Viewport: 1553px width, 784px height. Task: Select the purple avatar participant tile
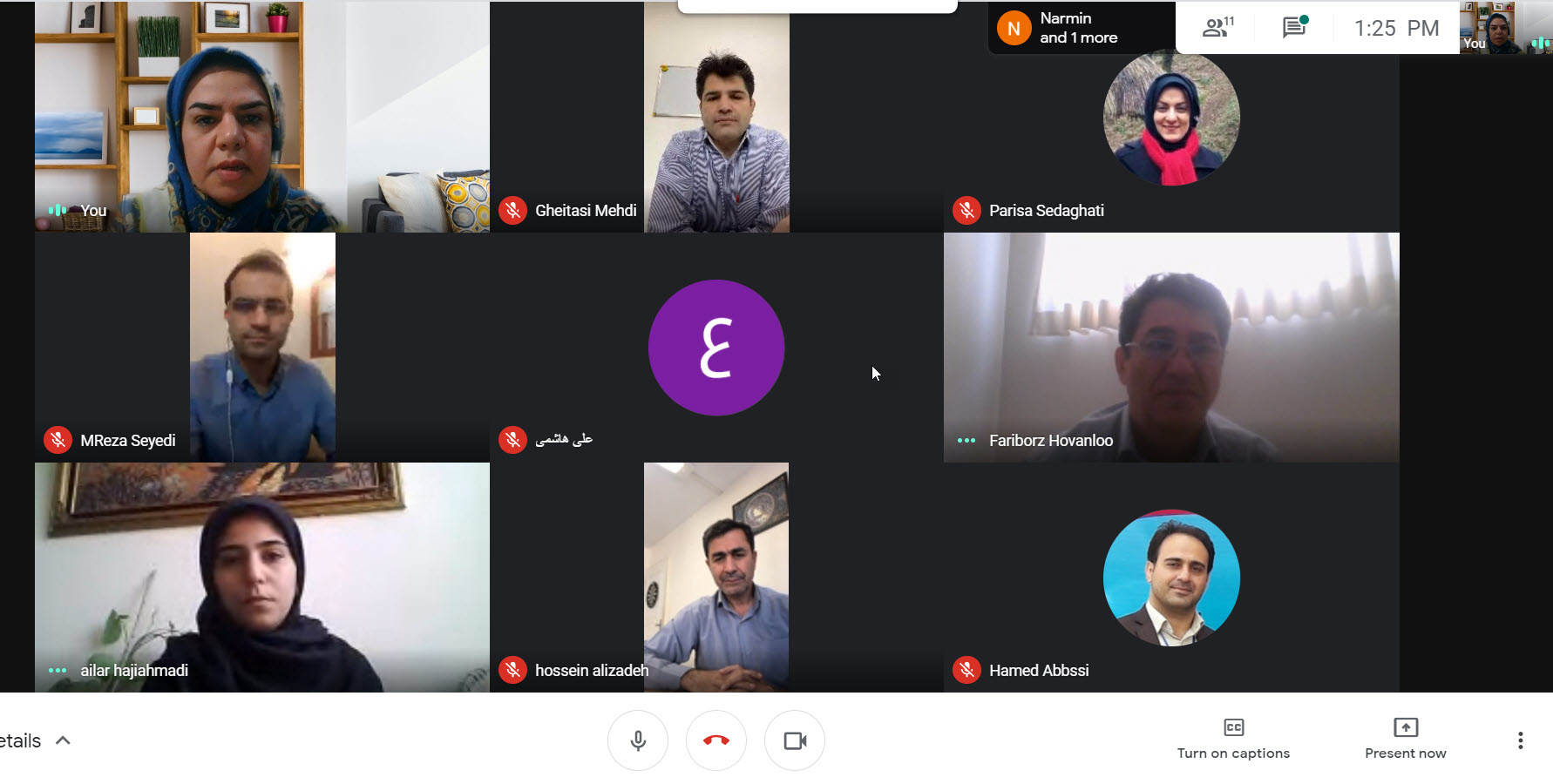click(716, 348)
